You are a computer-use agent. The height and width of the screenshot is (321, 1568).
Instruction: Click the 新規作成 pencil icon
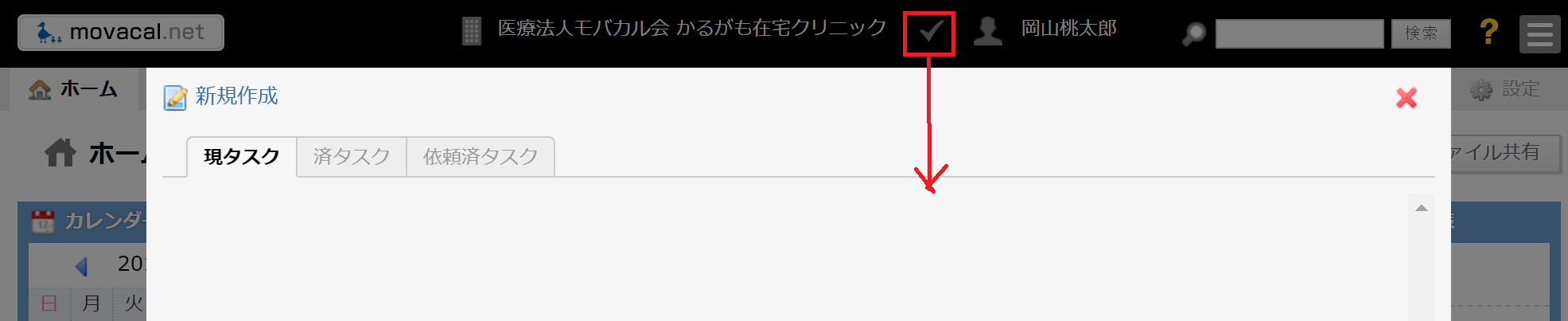click(175, 97)
